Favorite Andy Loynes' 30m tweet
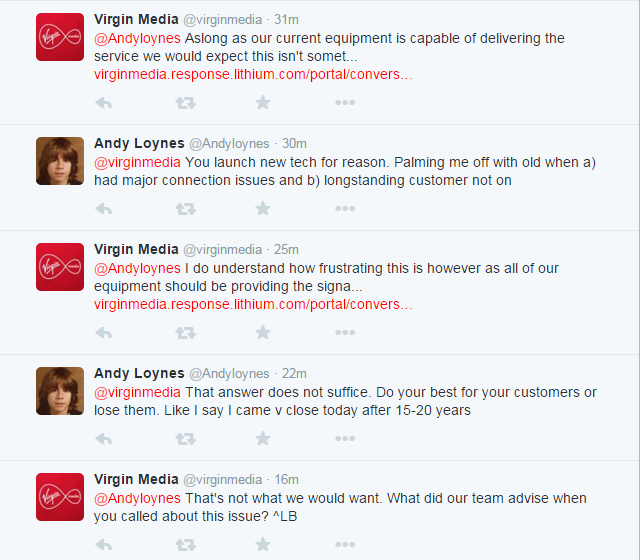The width and height of the screenshot is (640, 560). coord(262,208)
